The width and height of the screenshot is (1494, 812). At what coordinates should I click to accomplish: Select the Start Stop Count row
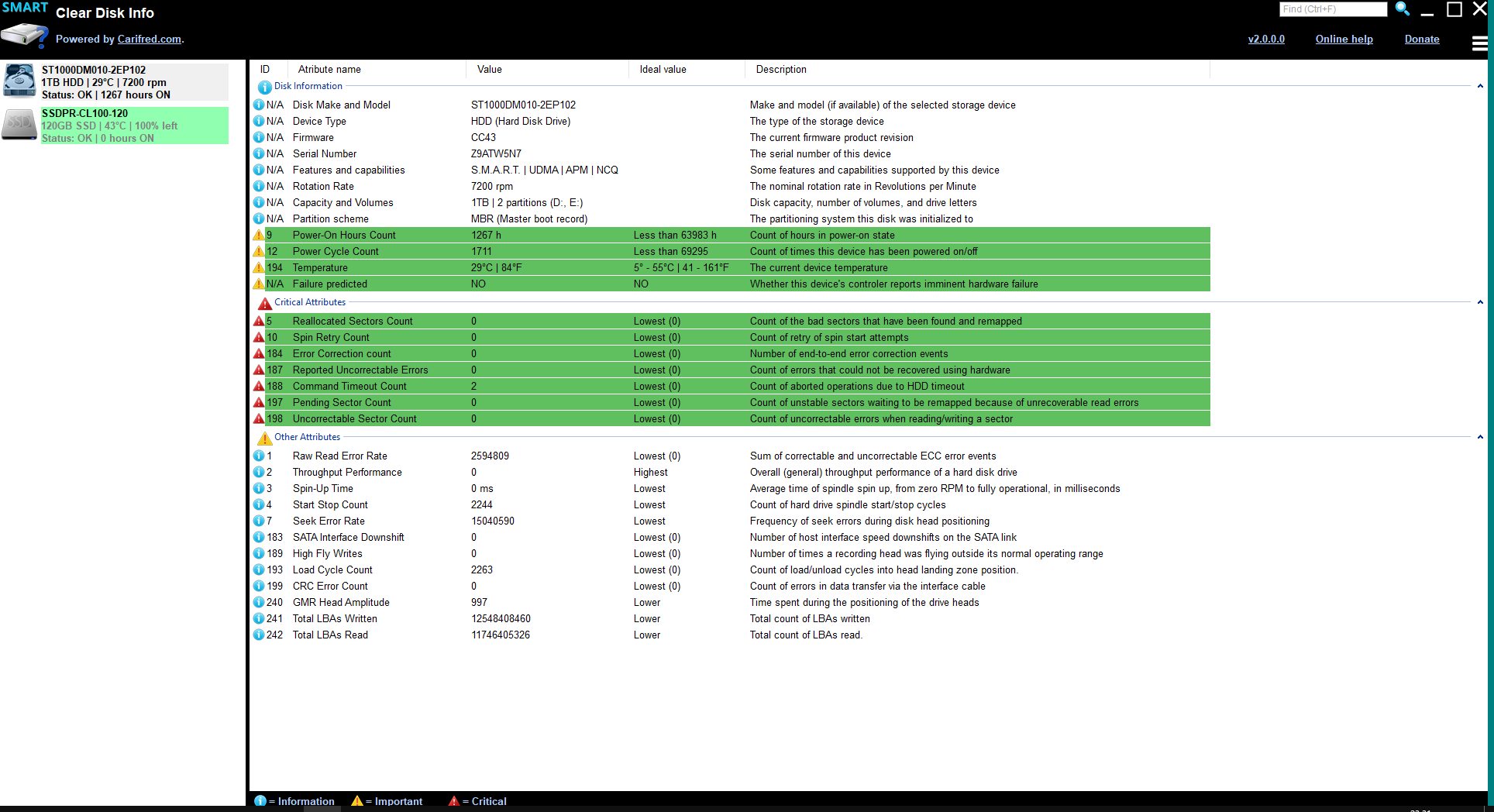click(731, 504)
